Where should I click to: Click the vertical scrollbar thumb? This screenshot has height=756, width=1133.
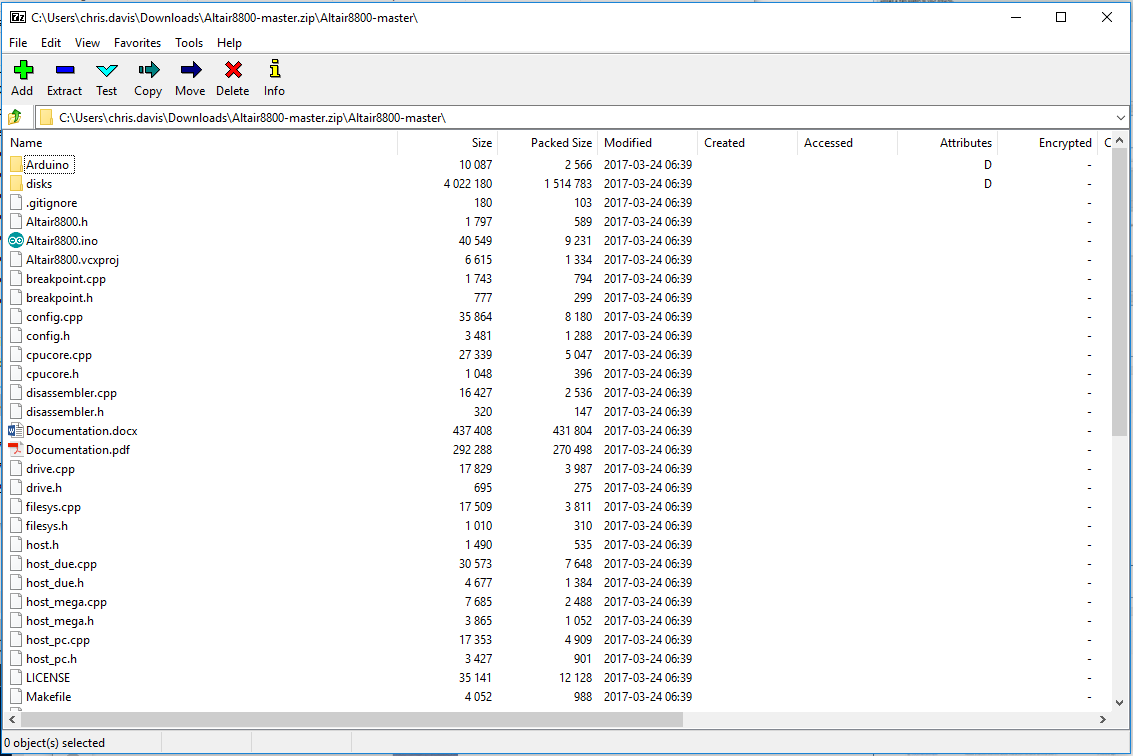point(1119,292)
